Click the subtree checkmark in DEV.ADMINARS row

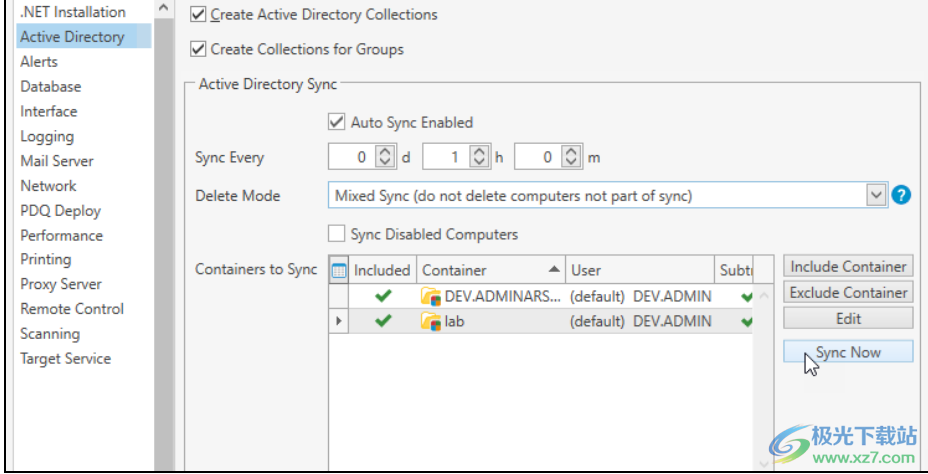746,296
